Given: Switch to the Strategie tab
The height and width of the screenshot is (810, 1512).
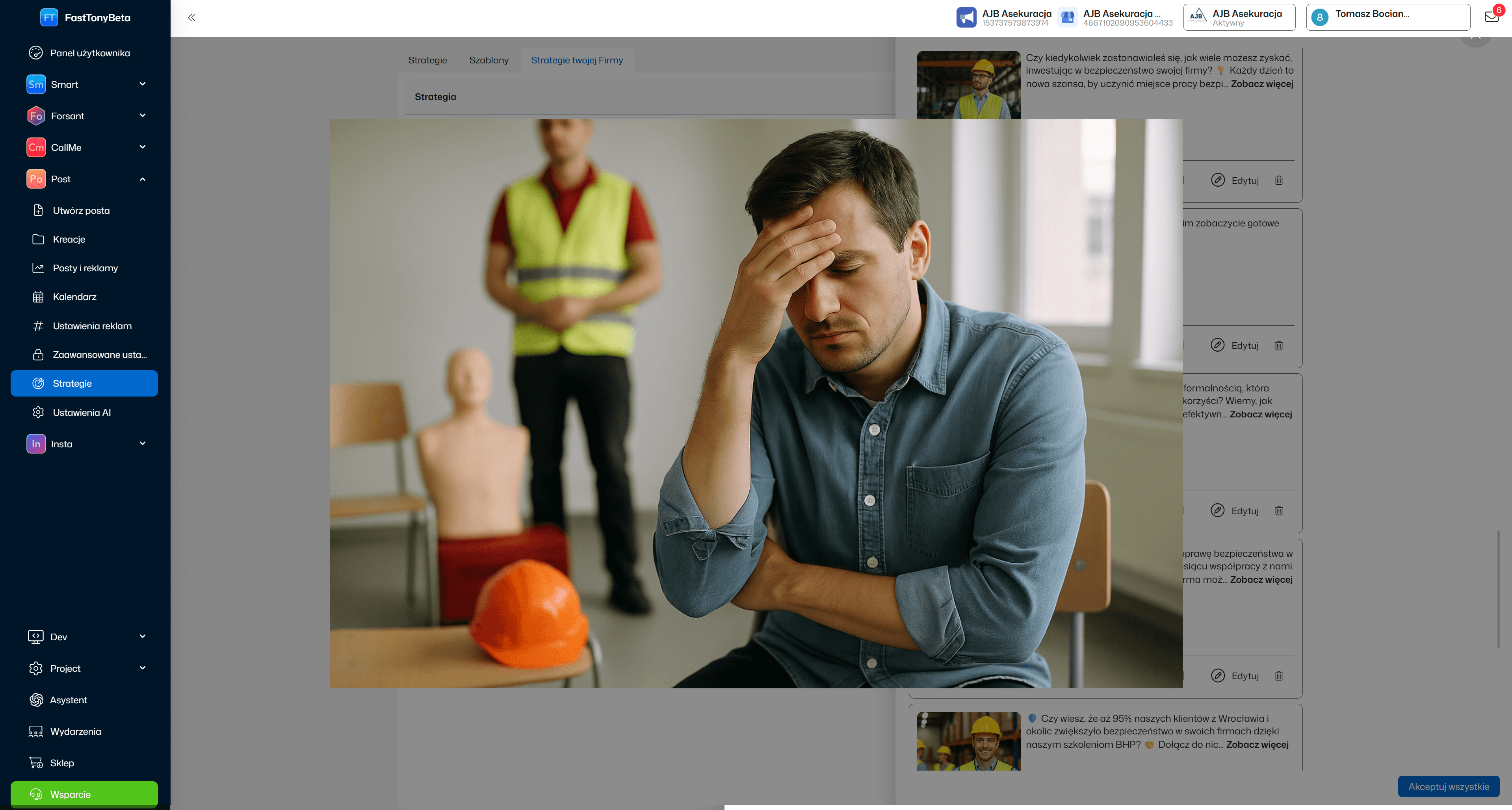Looking at the screenshot, I should click(x=427, y=60).
